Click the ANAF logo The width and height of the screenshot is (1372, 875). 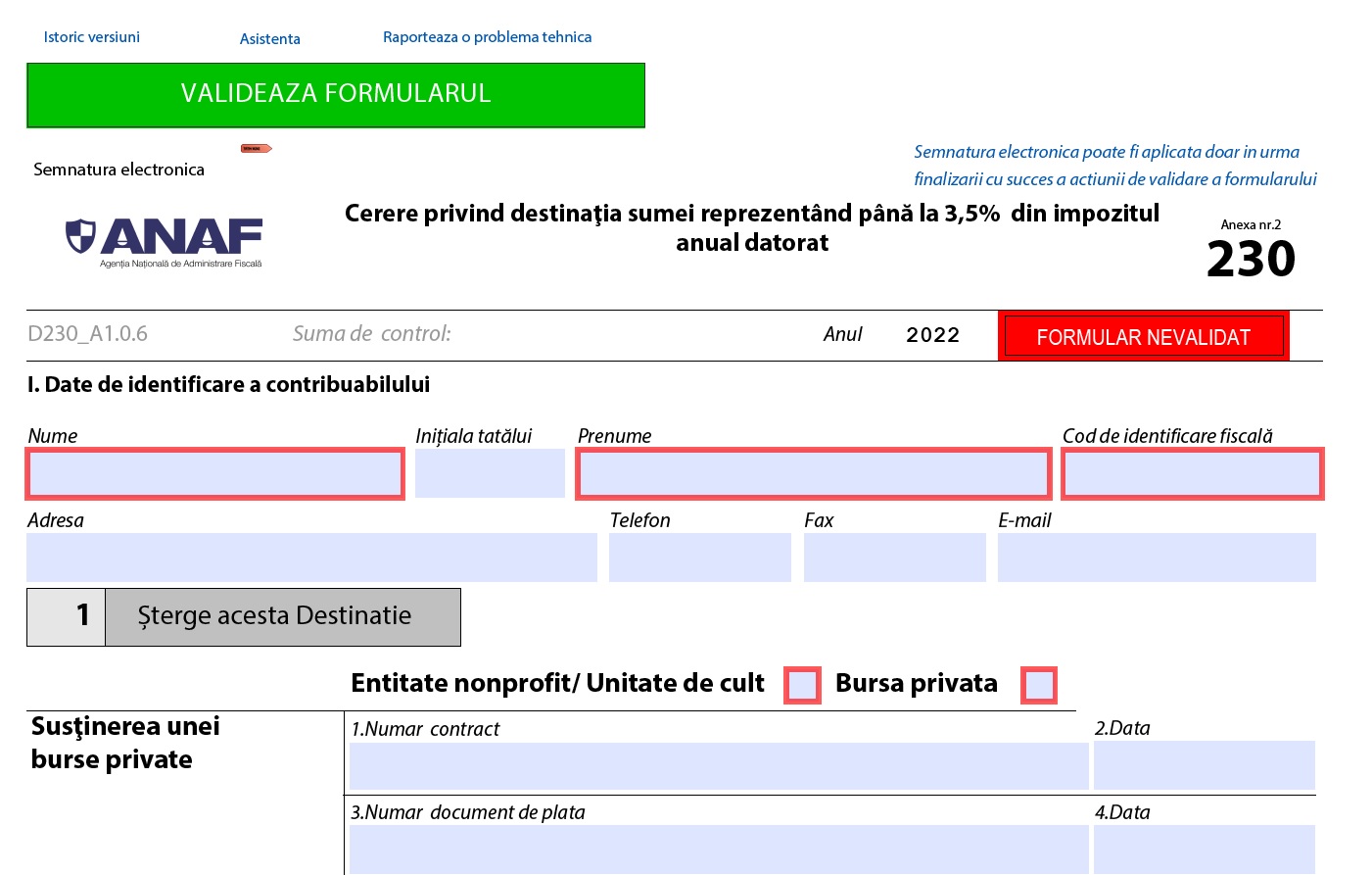(164, 242)
